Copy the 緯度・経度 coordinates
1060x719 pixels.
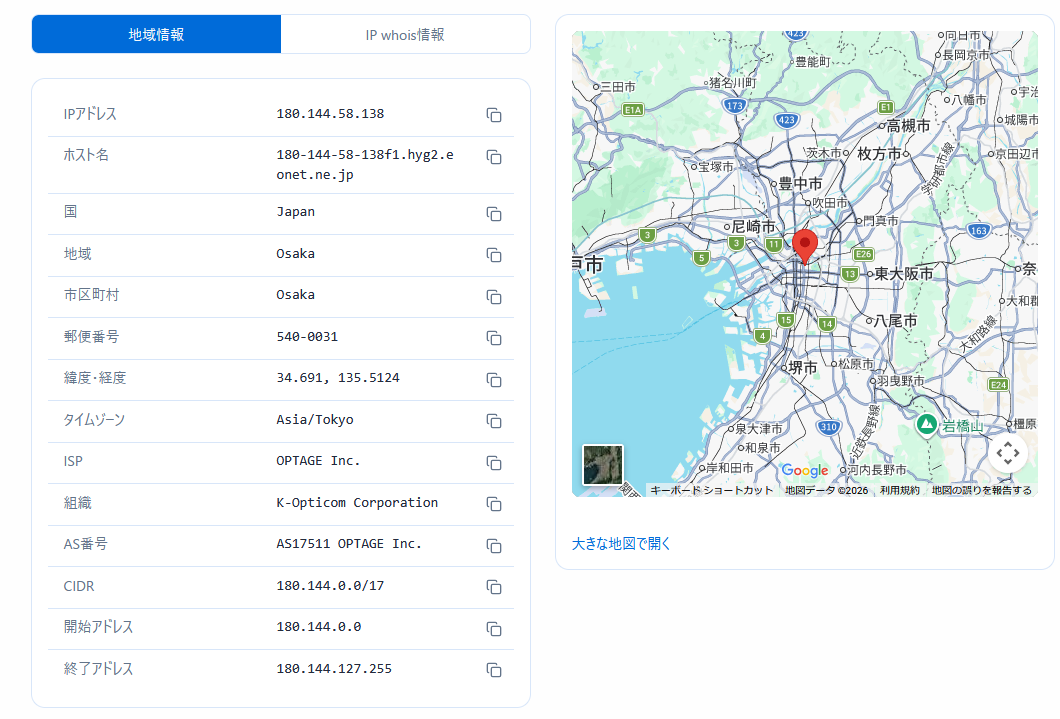pos(494,380)
